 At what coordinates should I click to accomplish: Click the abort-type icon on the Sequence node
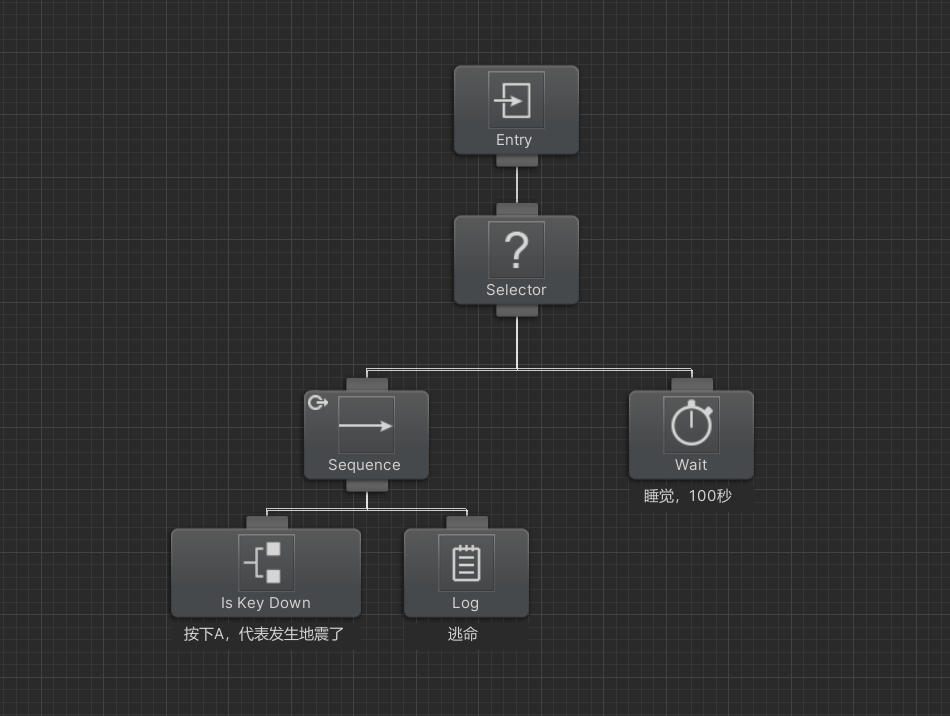[x=318, y=402]
